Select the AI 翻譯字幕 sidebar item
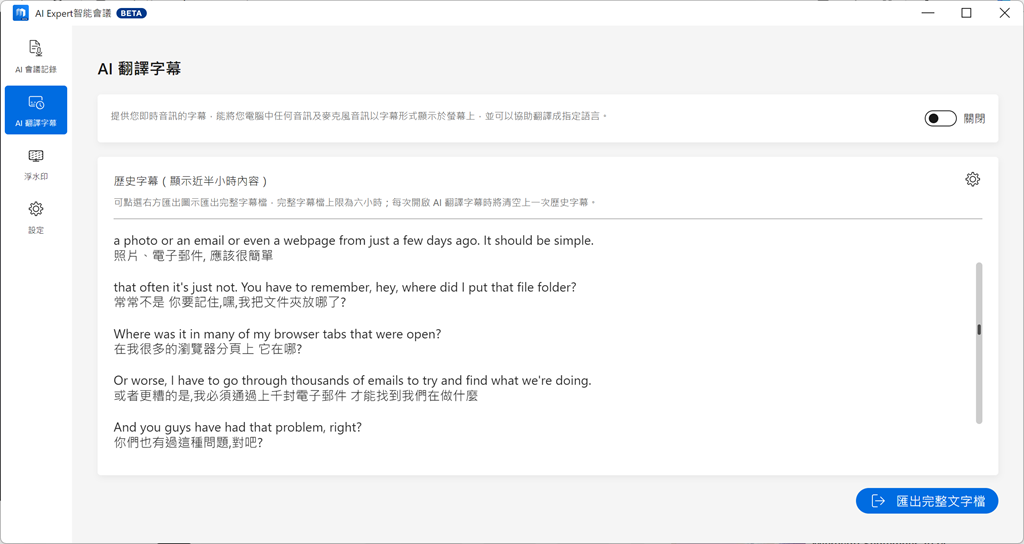This screenshot has height=544, width=1024. (x=36, y=110)
